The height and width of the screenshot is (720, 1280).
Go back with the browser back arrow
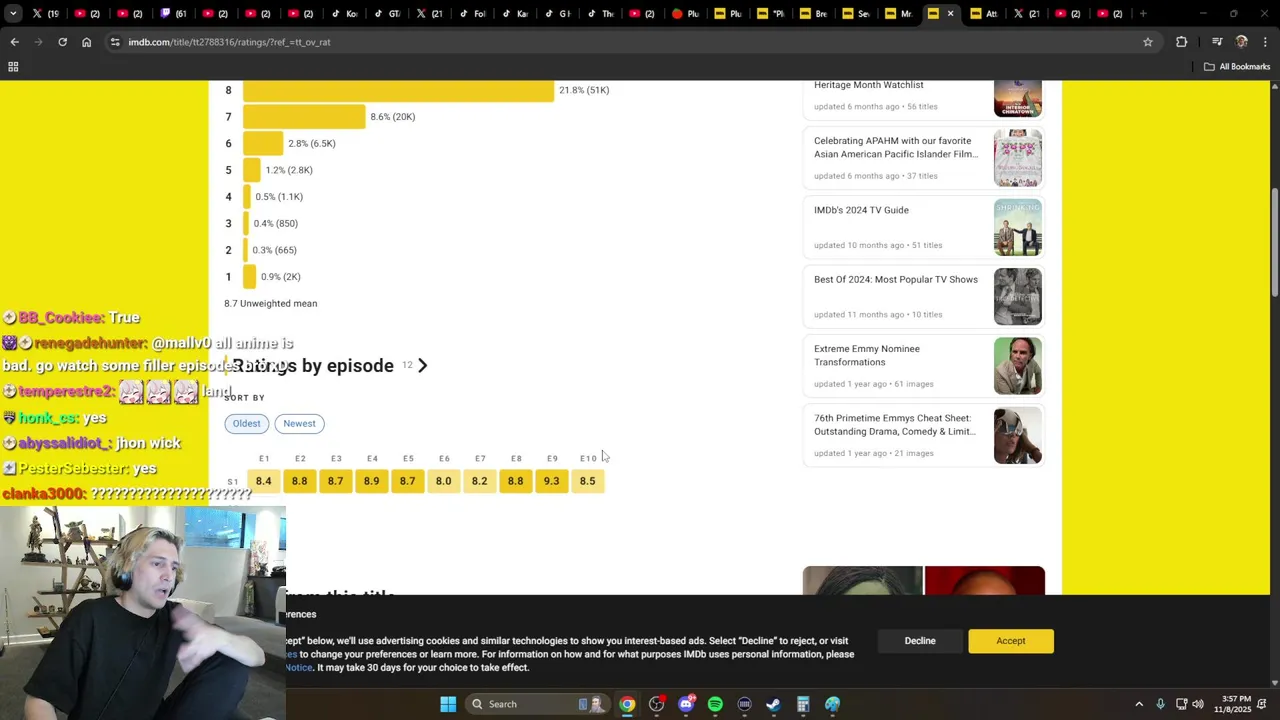coord(14,42)
